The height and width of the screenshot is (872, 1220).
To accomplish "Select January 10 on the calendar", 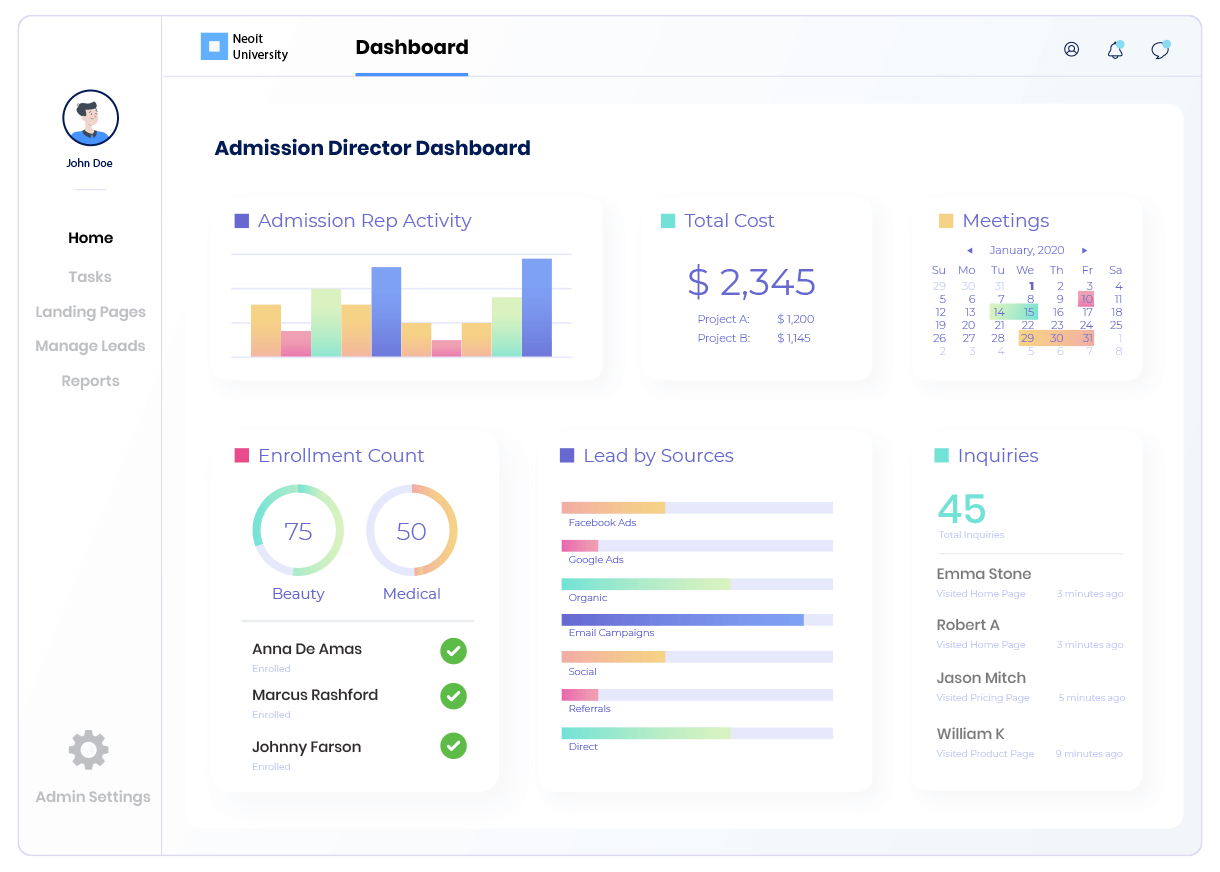I will 1086,299.
